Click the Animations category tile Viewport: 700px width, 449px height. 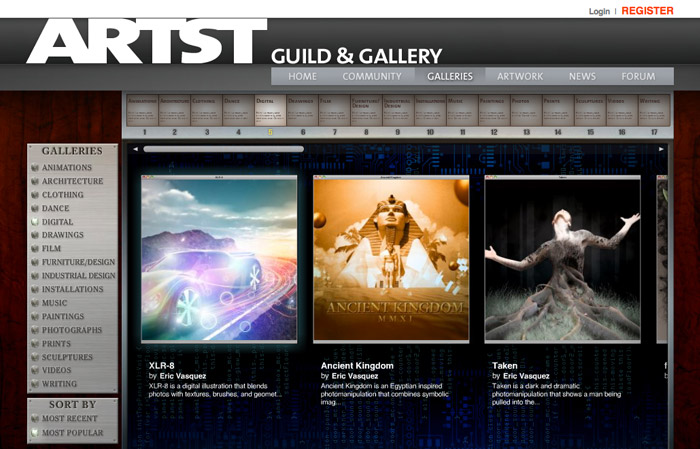(142, 110)
